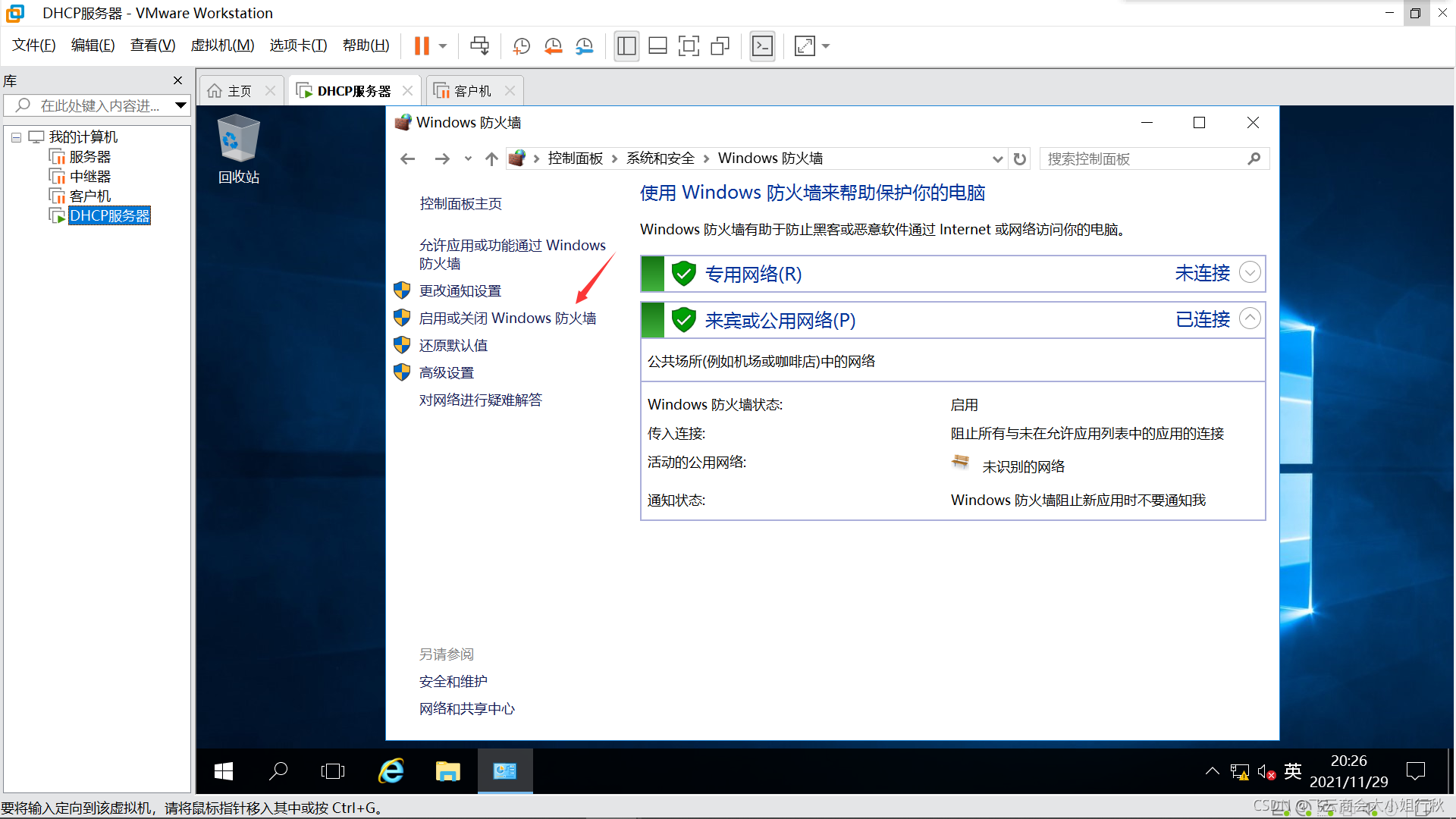The image size is (1456, 819).
Task: Open Internet Explorer in guest taskbar
Action: (x=391, y=771)
